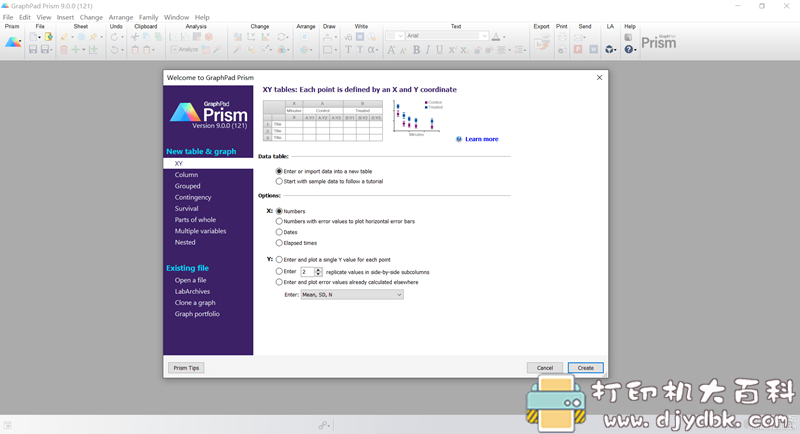Select 'Enter or import data into a new table'
800x434 pixels.
279,171
